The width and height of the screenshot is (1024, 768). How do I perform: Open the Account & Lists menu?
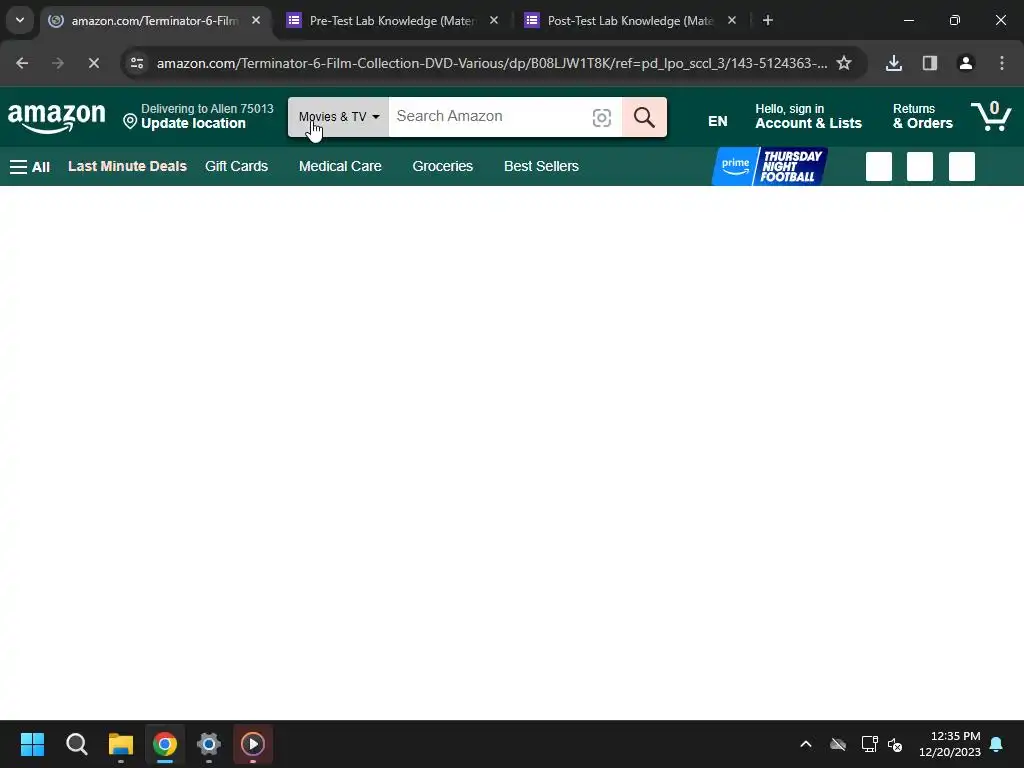pos(808,116)
